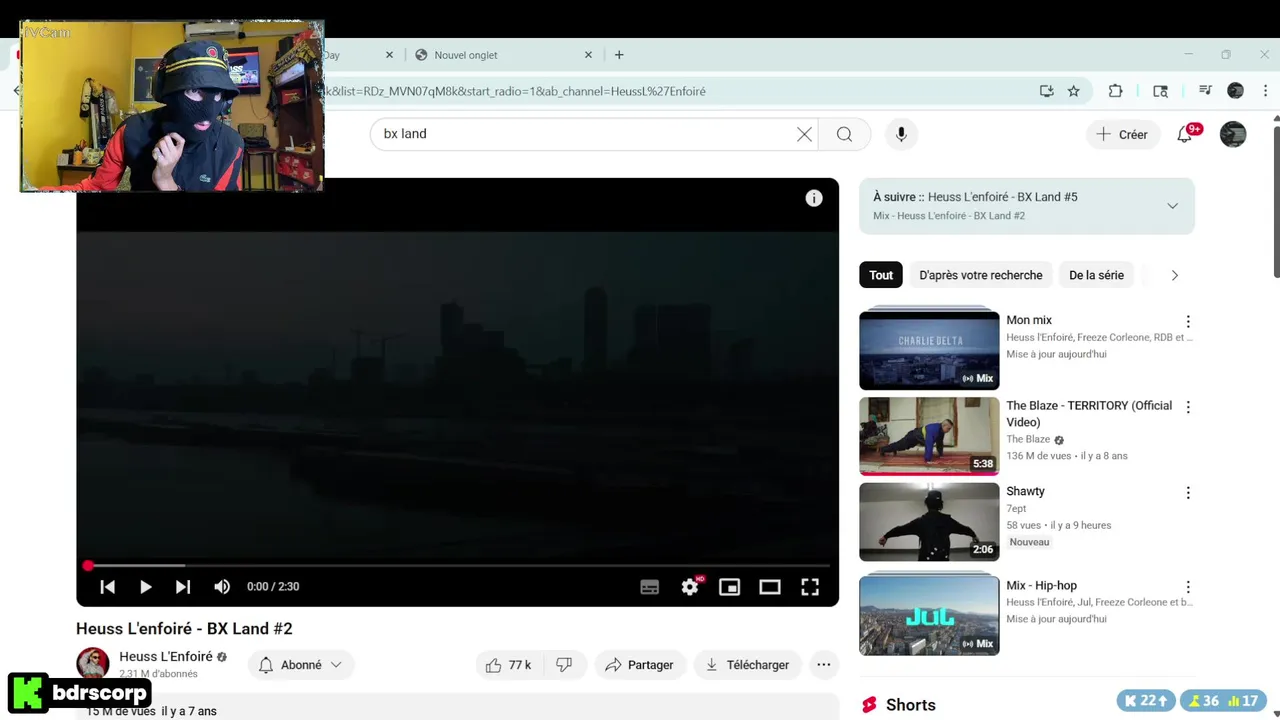Switch to theater mode
Image resolution: width=1280 pixels, height=720 pixels.
coord(770,587)
